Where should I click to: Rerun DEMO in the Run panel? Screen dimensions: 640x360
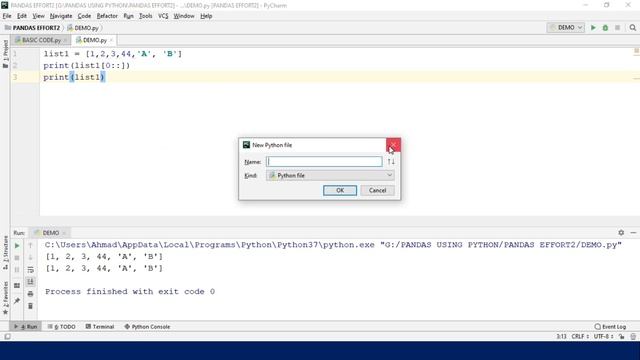tap(17, 246)
